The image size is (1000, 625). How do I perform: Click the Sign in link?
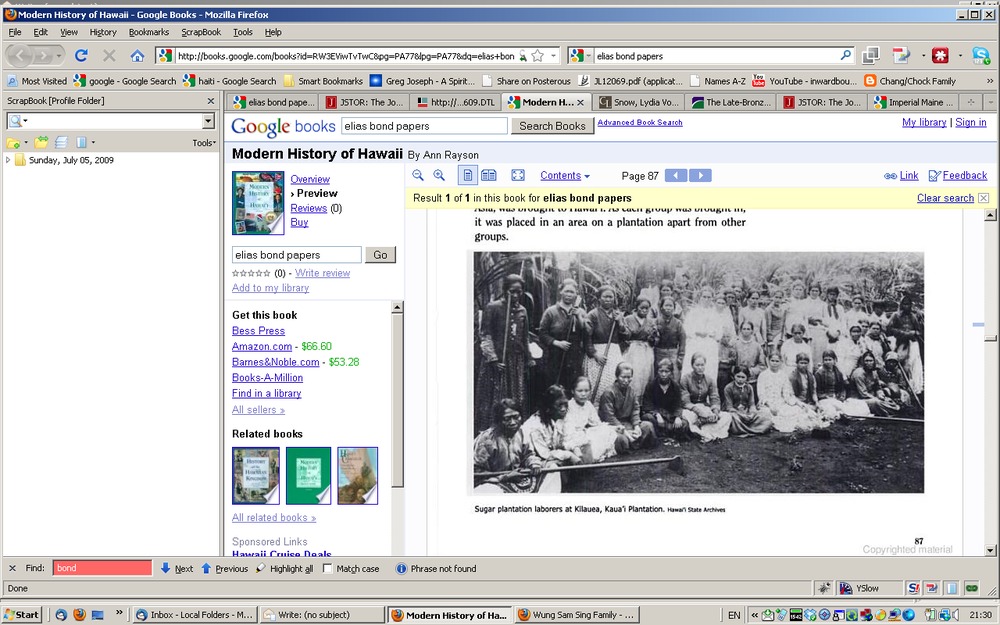(x=971, y=122)
